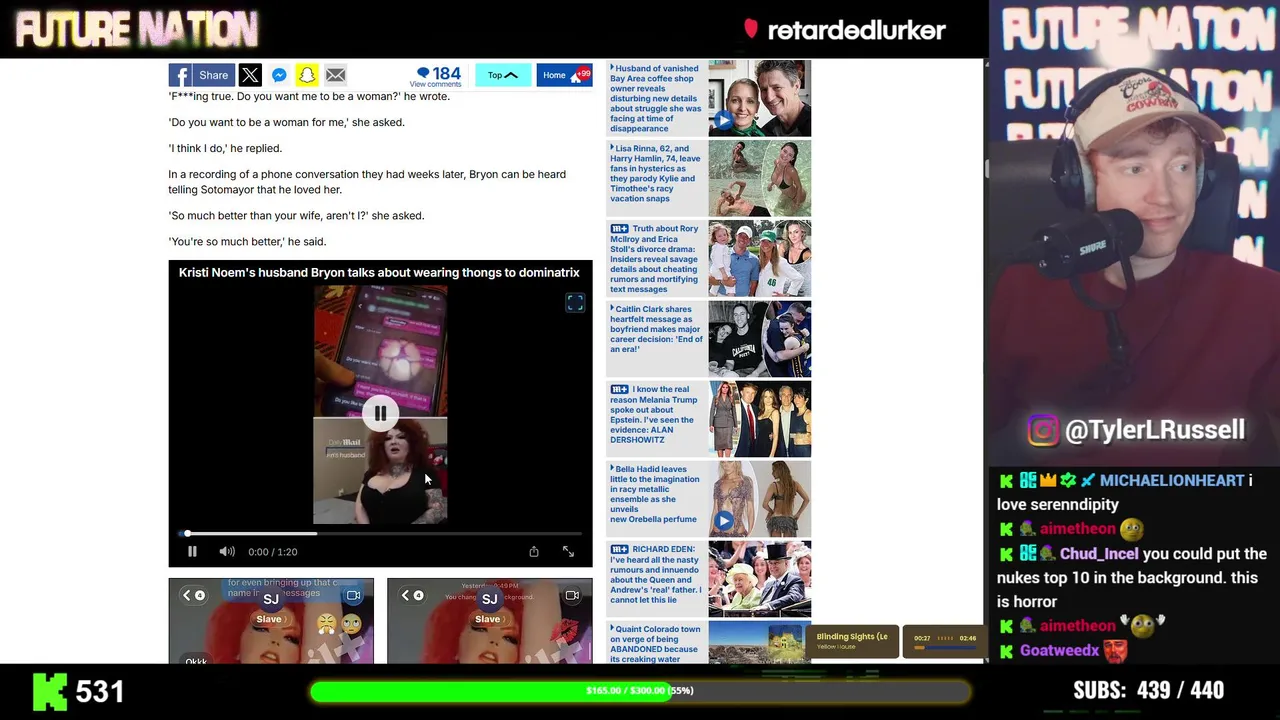Screen dimensions: 1280x720
Task: Share the article by email icon
Action: (x=335, y=75)
